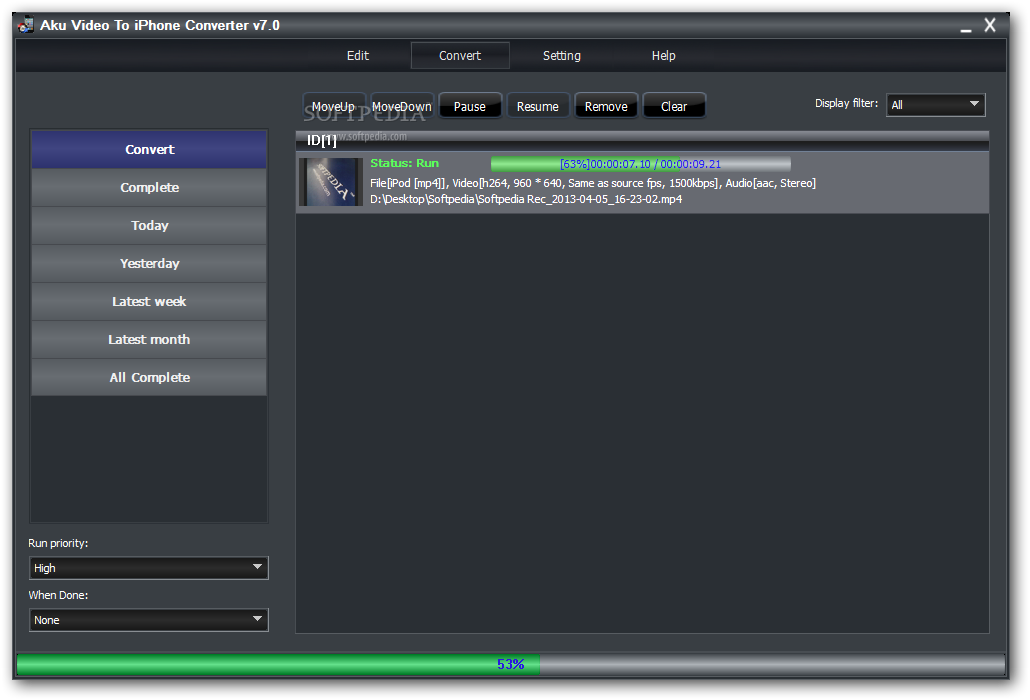Click the MoveDown button
This screenshot has height=700, width=1030.
402,106
